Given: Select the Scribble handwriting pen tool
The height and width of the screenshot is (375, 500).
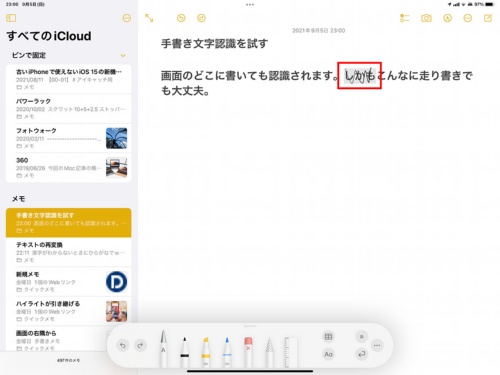Looking at the screenshot, I should click(x=163, y=348).
